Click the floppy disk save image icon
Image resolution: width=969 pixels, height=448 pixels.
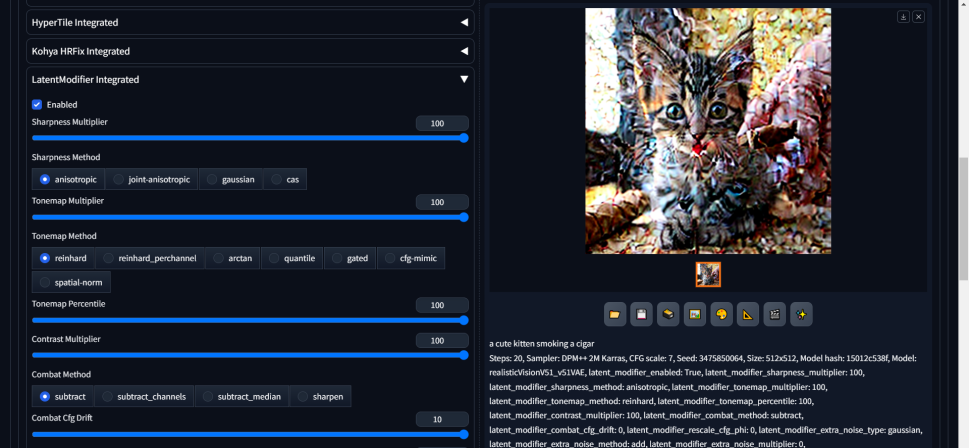click(x=642, y=315)
